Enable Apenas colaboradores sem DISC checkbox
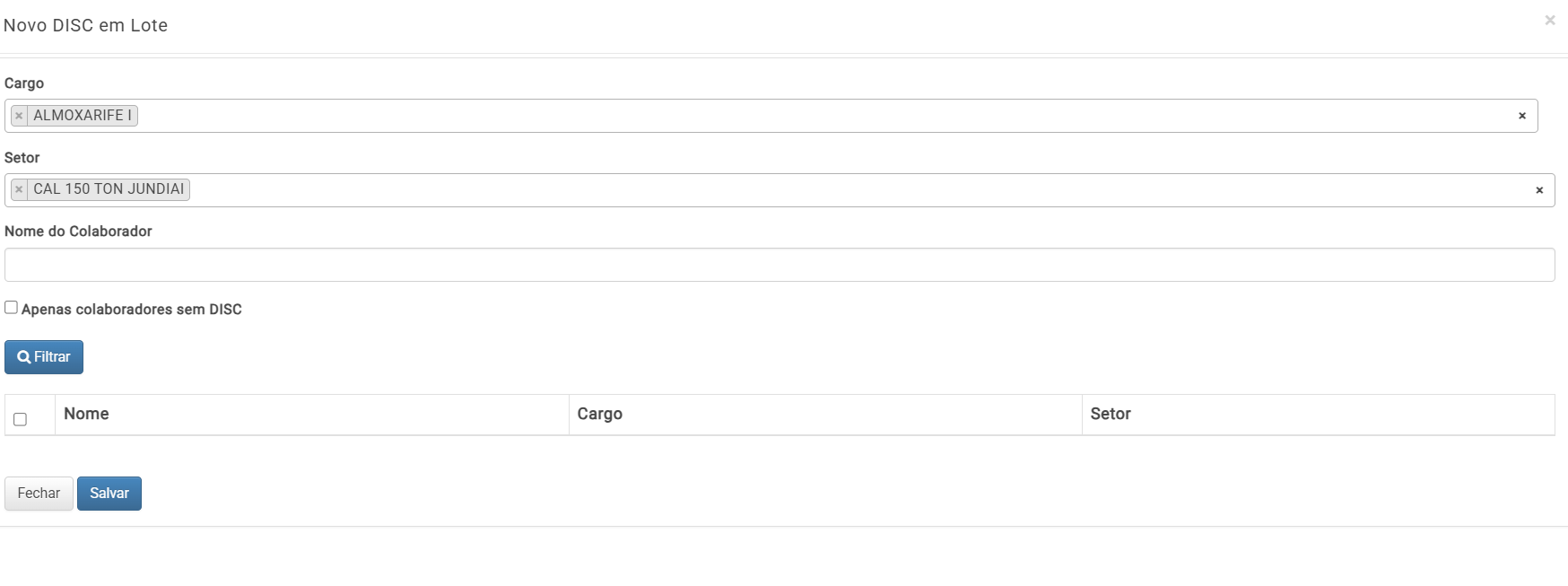Viewport: 1568px width, 586px height. click(x=11, y=308)
